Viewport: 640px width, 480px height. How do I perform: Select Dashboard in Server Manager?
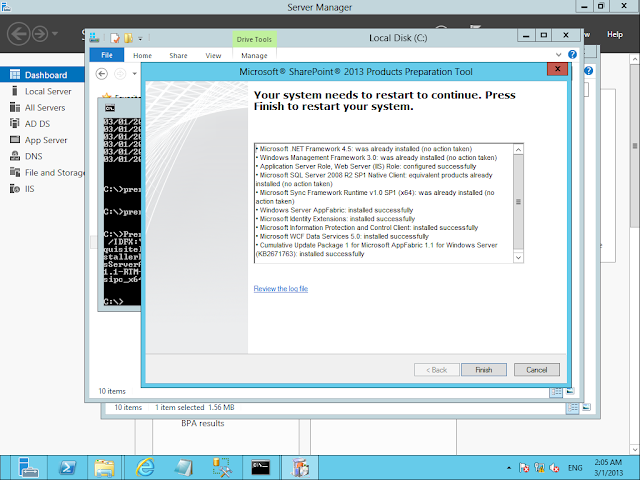tap(42, 75)
